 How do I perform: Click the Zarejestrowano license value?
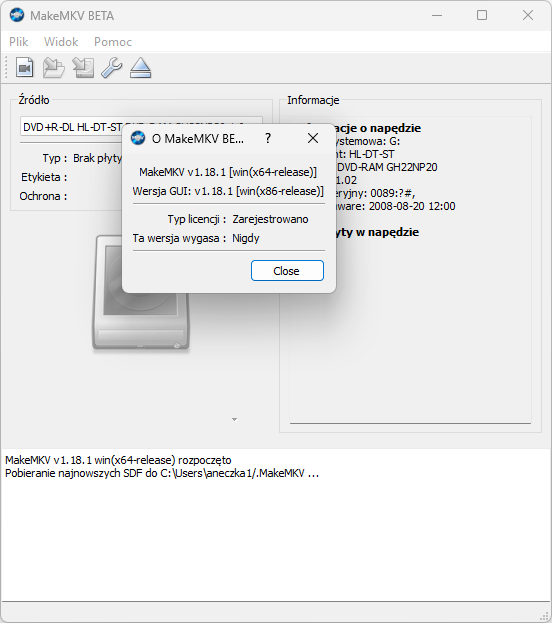click(270, 219)
